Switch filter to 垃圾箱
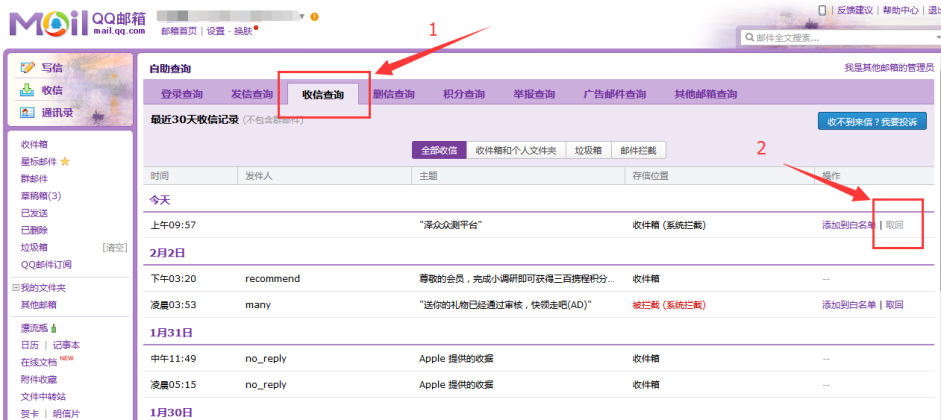 (x=587, y=150)
